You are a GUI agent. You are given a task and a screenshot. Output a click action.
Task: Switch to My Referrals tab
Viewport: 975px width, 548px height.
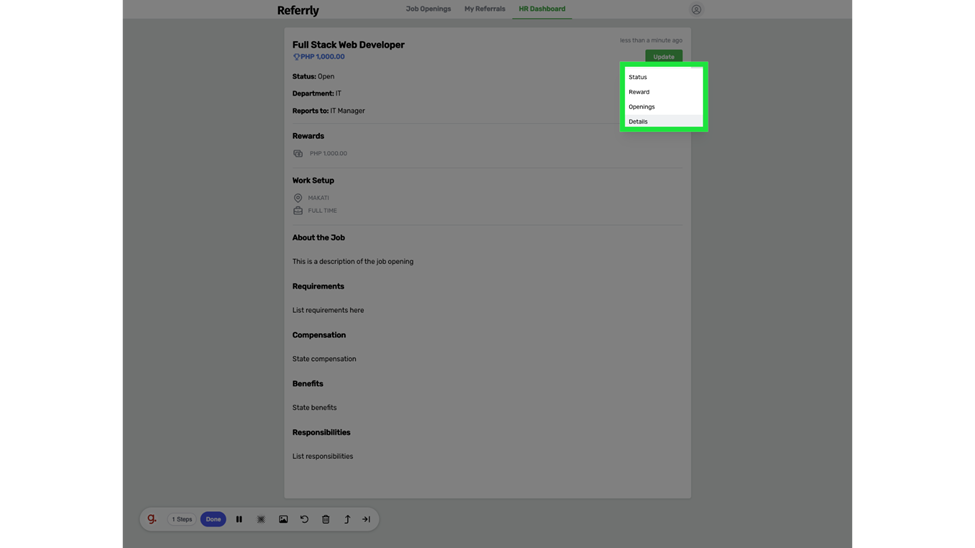click(x=484, y=9)
